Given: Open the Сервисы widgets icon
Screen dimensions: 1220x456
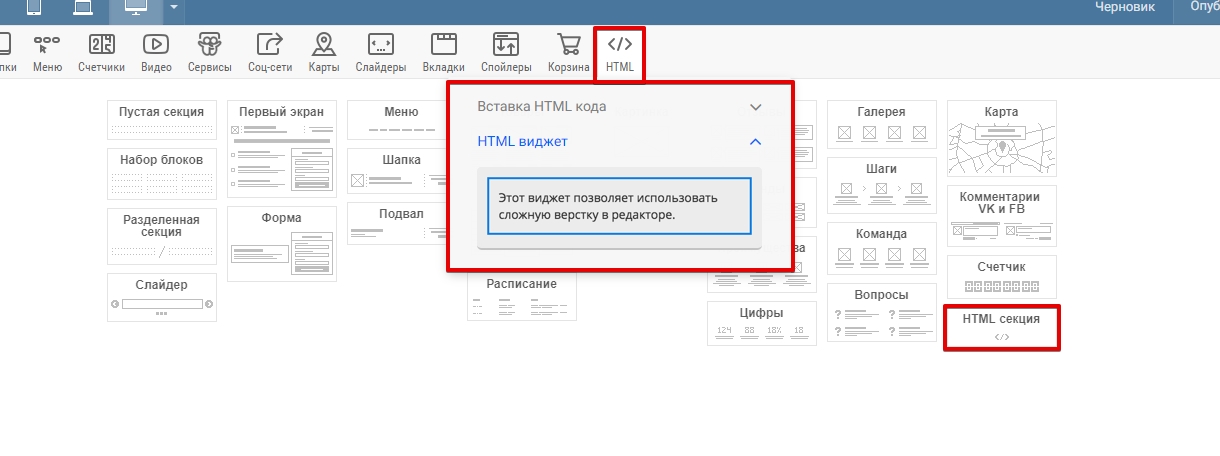Looking at the screenshot, I should [x=209, y=53].
